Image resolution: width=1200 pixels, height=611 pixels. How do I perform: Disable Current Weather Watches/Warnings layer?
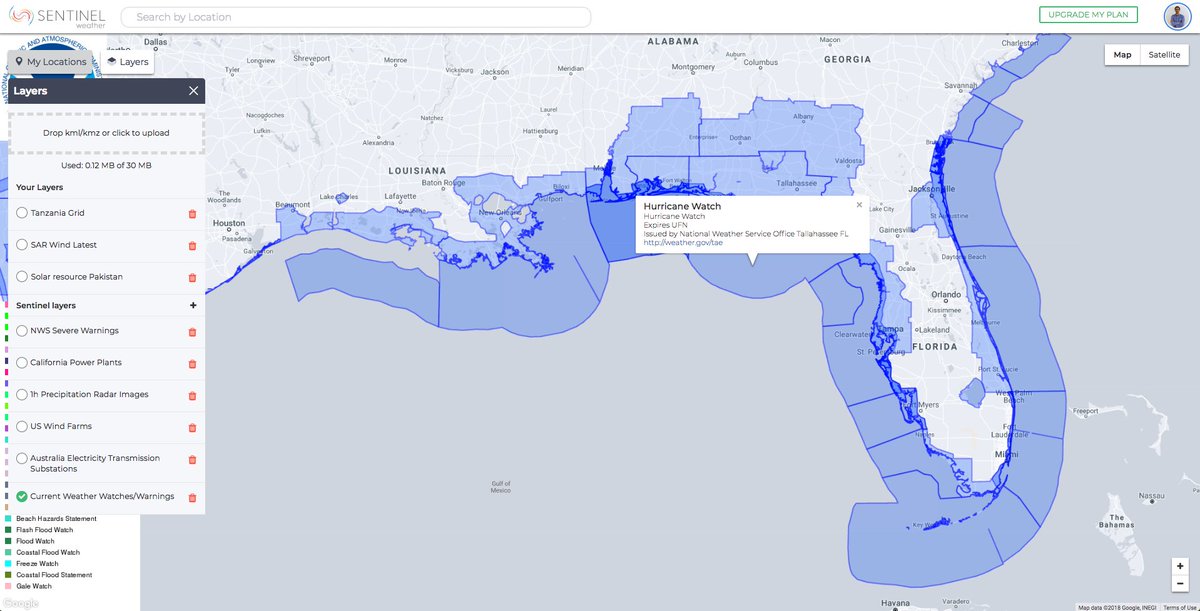(x=21, y=495)
